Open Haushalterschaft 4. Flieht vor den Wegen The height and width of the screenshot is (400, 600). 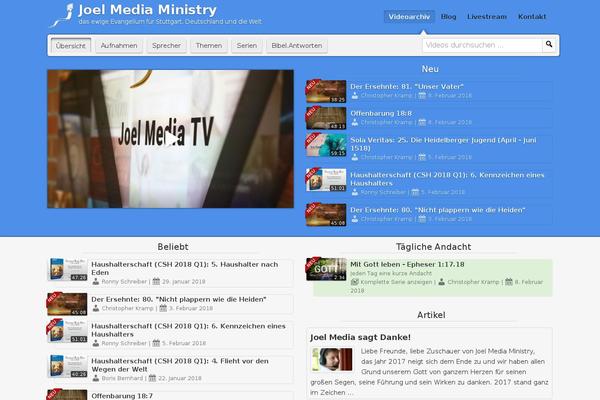click(180, 365)
